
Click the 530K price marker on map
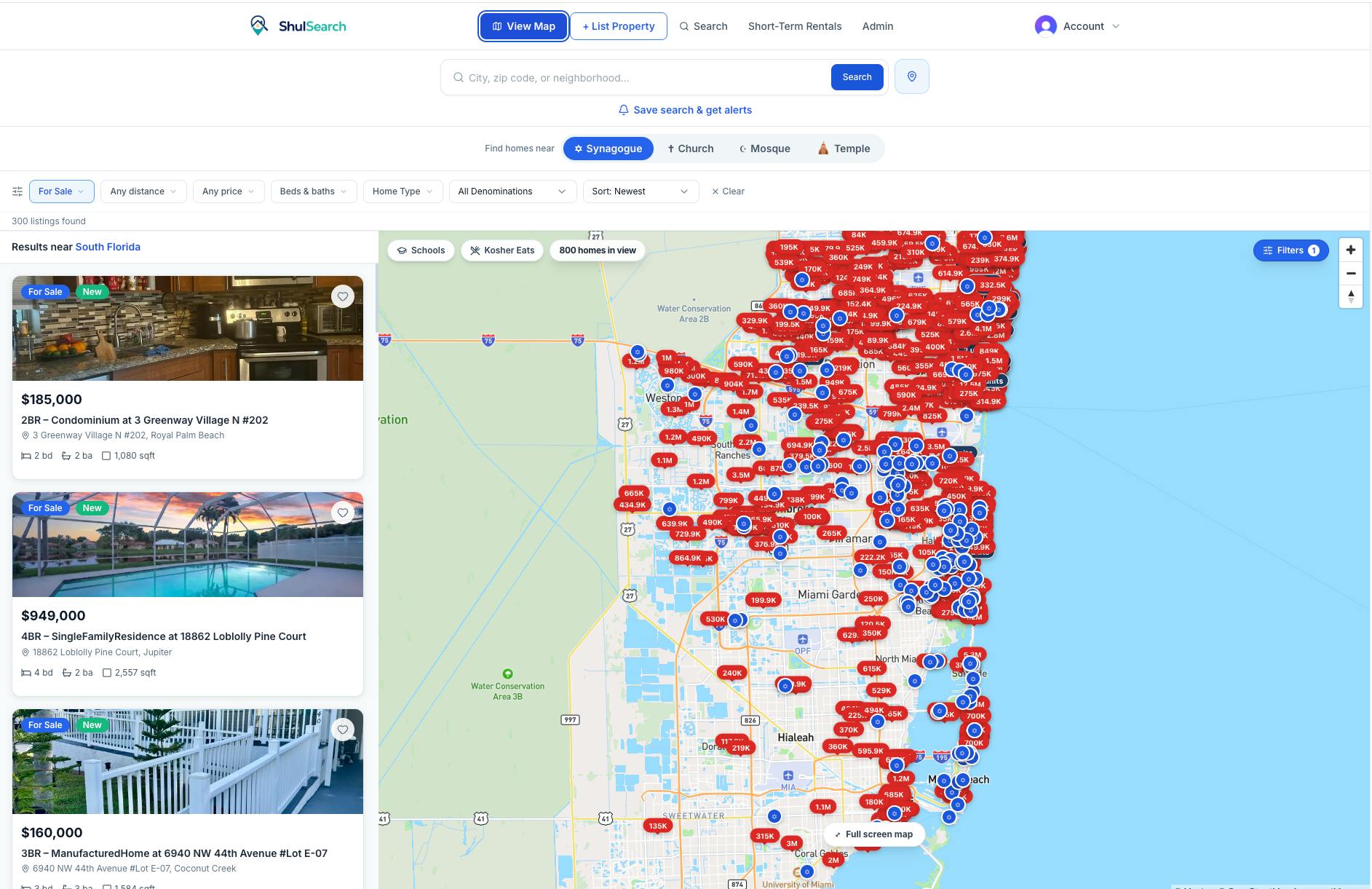(715, 620)
